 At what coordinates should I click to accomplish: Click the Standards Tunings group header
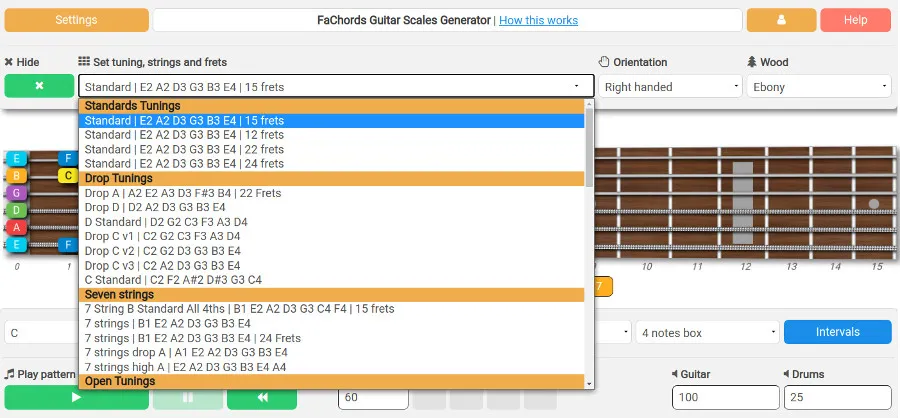[x=332, y=106]
